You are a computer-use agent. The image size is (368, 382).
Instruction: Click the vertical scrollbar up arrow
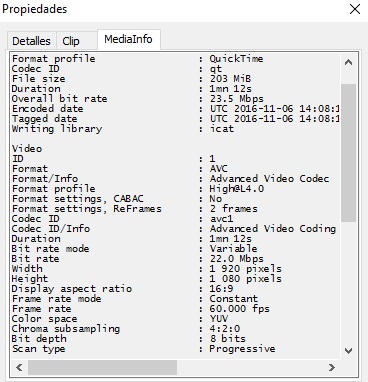click(349, 62)
